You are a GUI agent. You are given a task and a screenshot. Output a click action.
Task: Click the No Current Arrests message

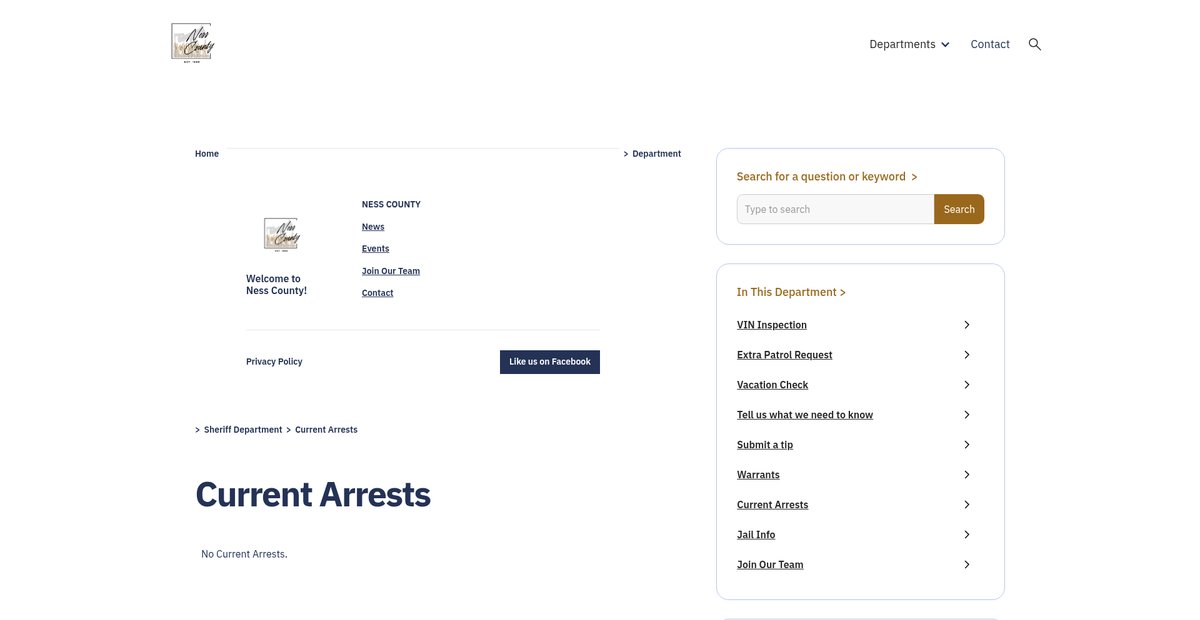pos(244,554)
